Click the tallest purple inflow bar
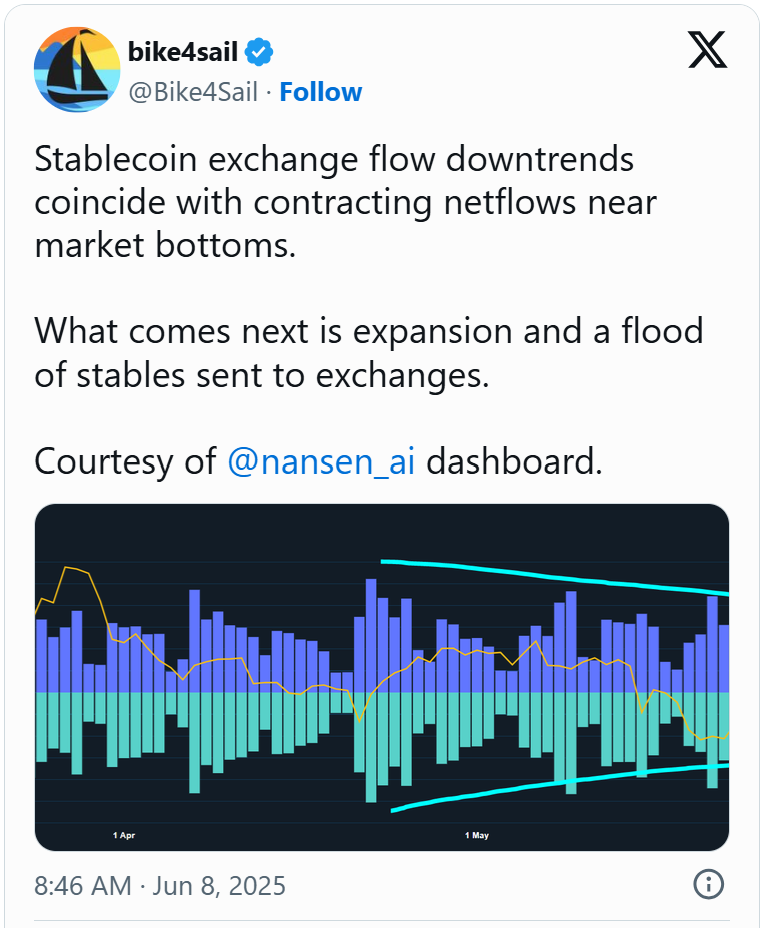This screenshot has height=928, width=764. (x=371, y=636)
